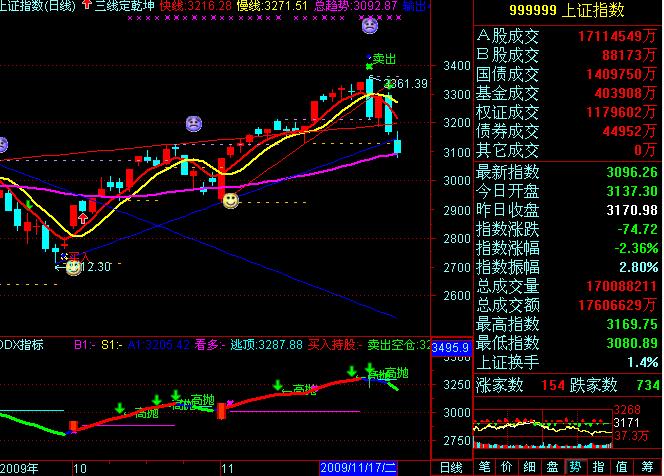Click the red block marker at November start in lower panel
The width and height of the screenshot is (664, 476).
click(221, 411)
